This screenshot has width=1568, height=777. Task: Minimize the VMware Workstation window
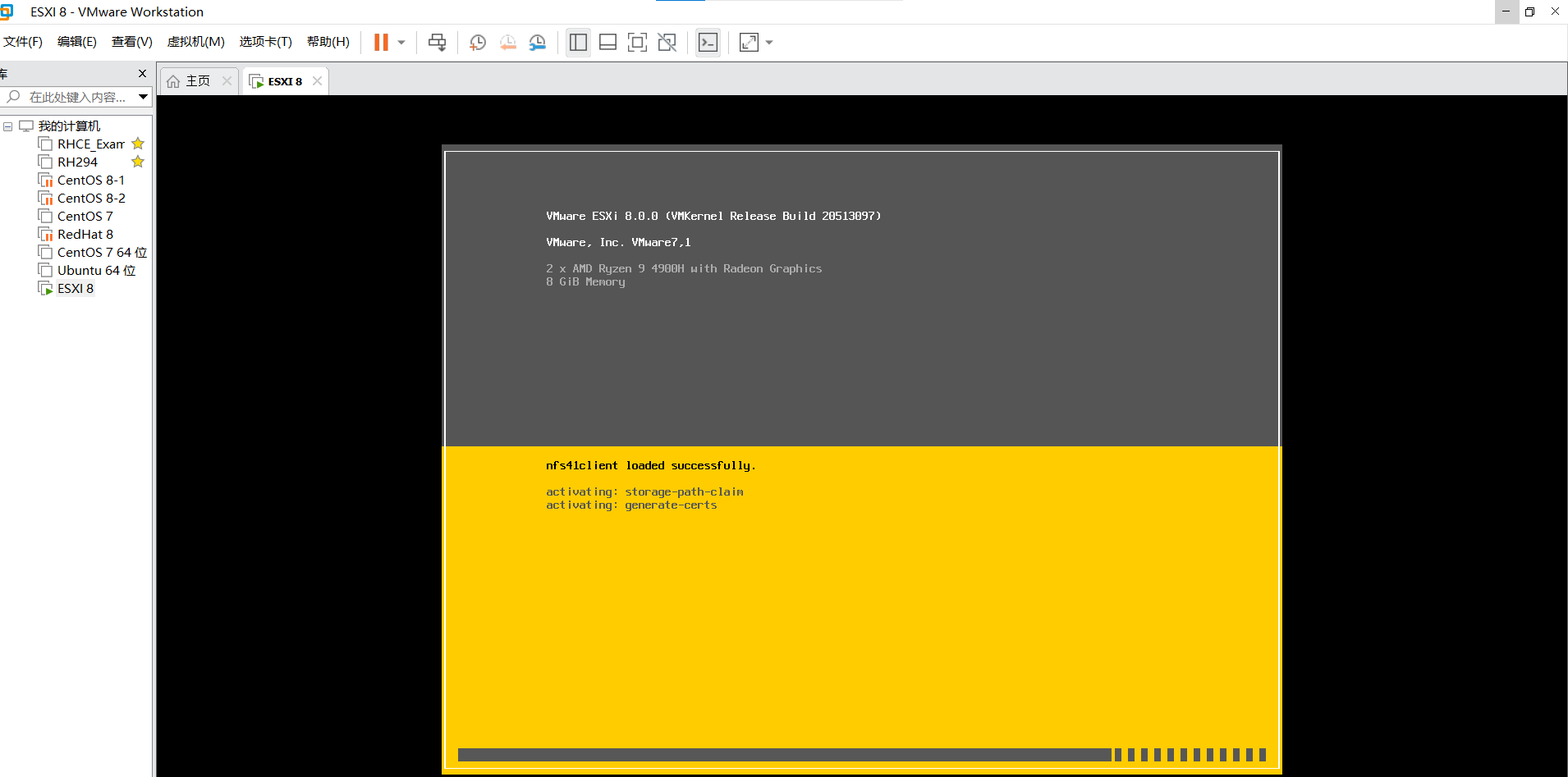tap(1506, 11)
